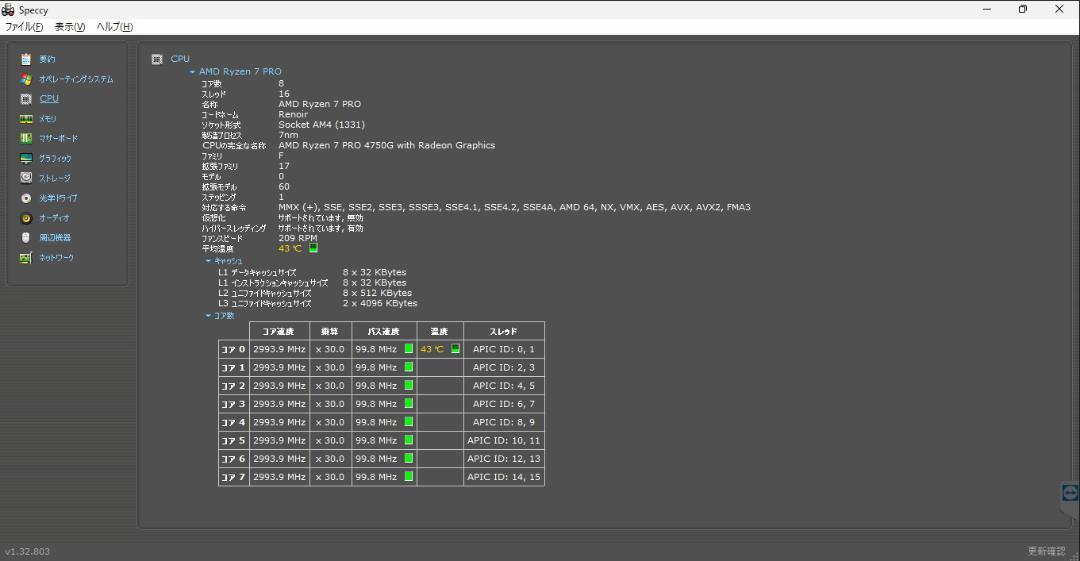
Task: Click the ハイパースレッディング label
Action: tap(233, 228)
